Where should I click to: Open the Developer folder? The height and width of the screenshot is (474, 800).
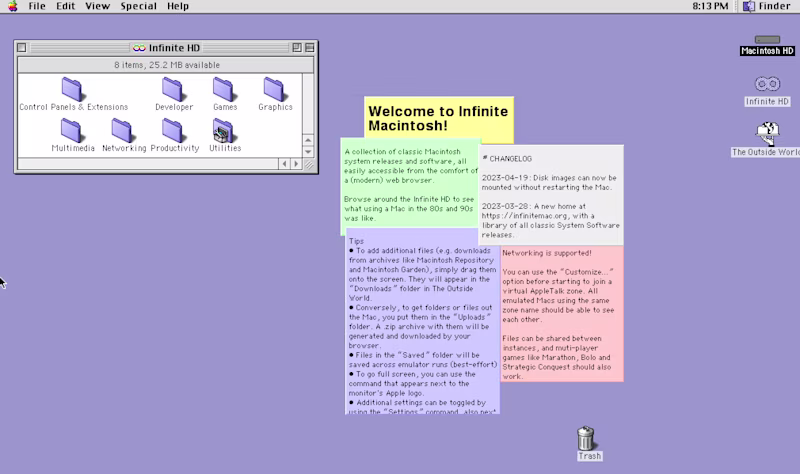[x=173, y=89]
